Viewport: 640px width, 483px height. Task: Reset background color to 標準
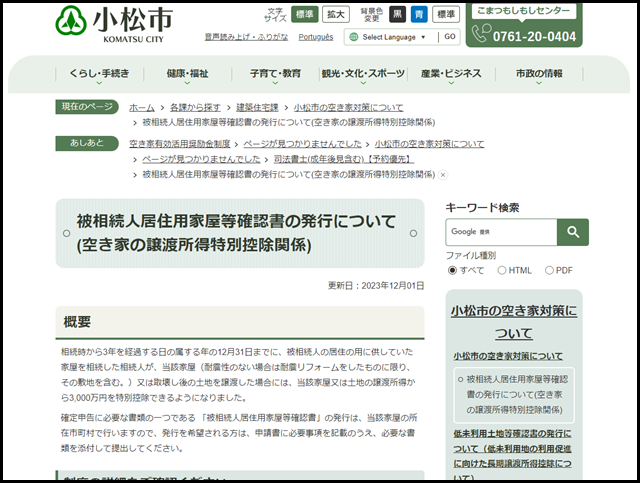click(446, 14)
